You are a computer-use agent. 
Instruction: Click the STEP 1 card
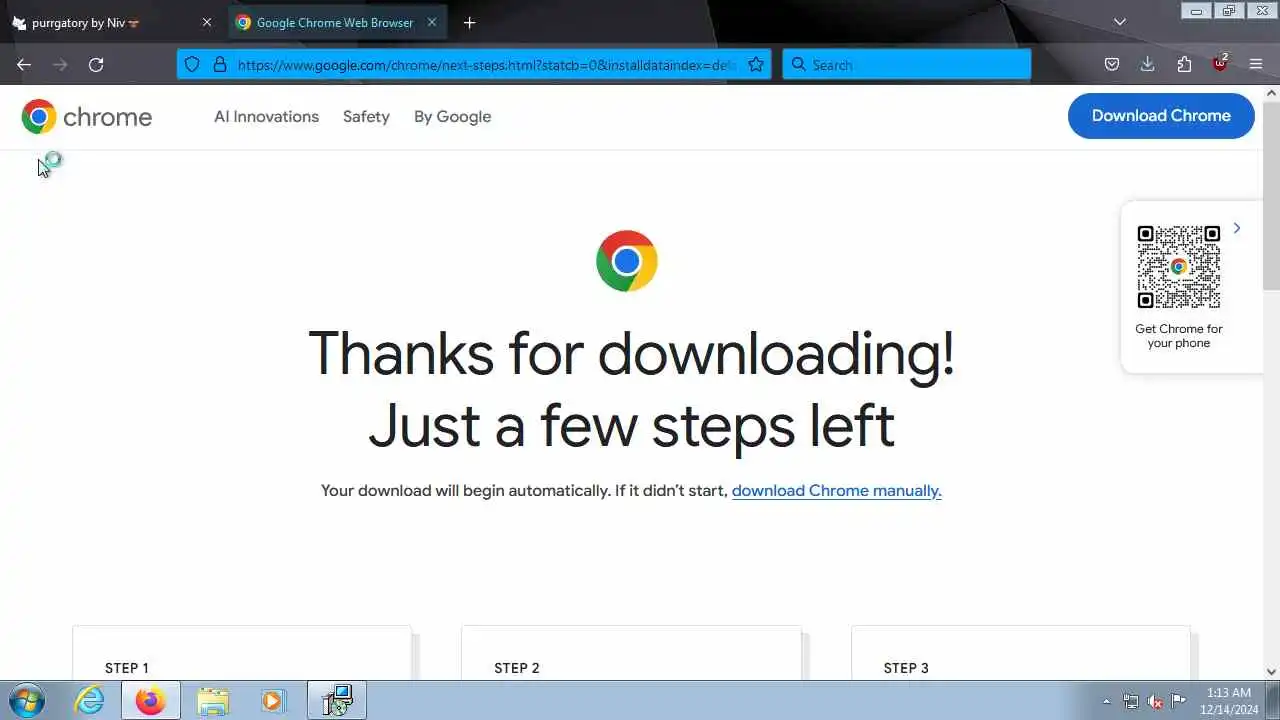coord(242,652)
